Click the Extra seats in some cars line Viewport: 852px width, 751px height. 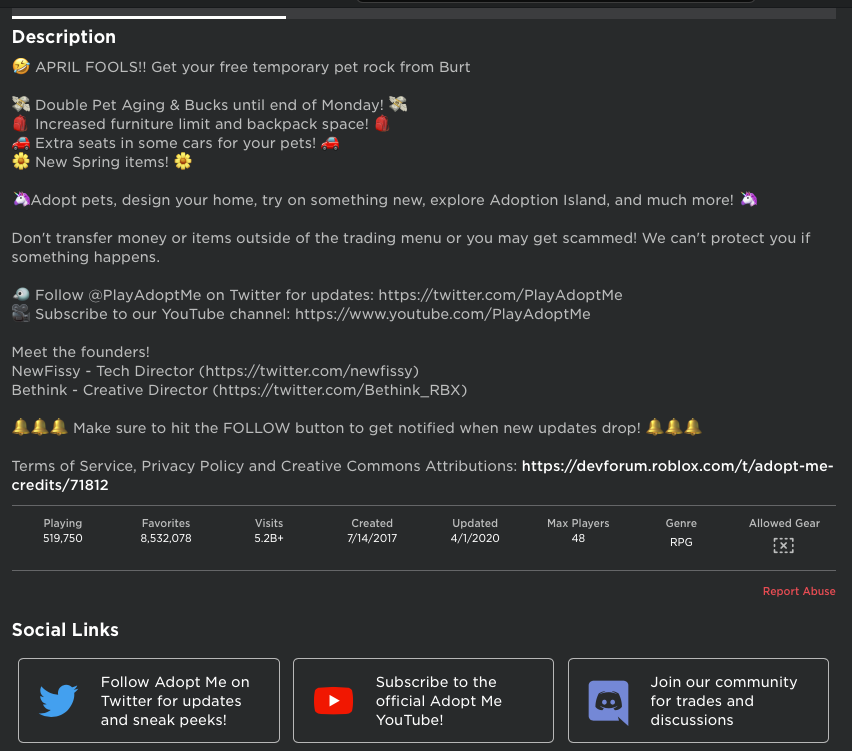click(176, 143)
